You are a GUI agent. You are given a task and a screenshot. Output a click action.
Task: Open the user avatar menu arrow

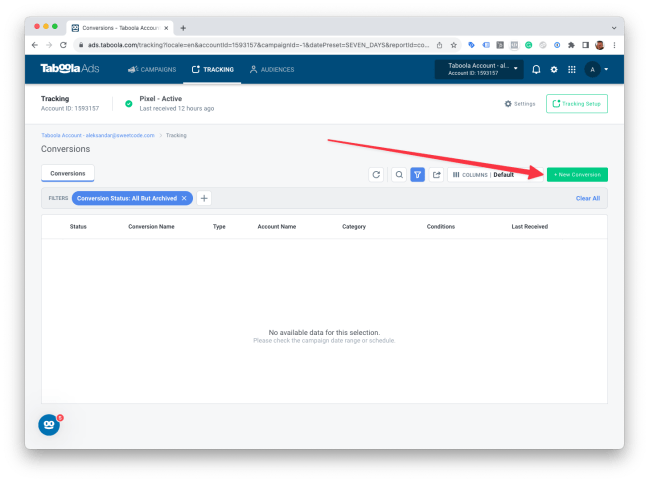[606, 70]
